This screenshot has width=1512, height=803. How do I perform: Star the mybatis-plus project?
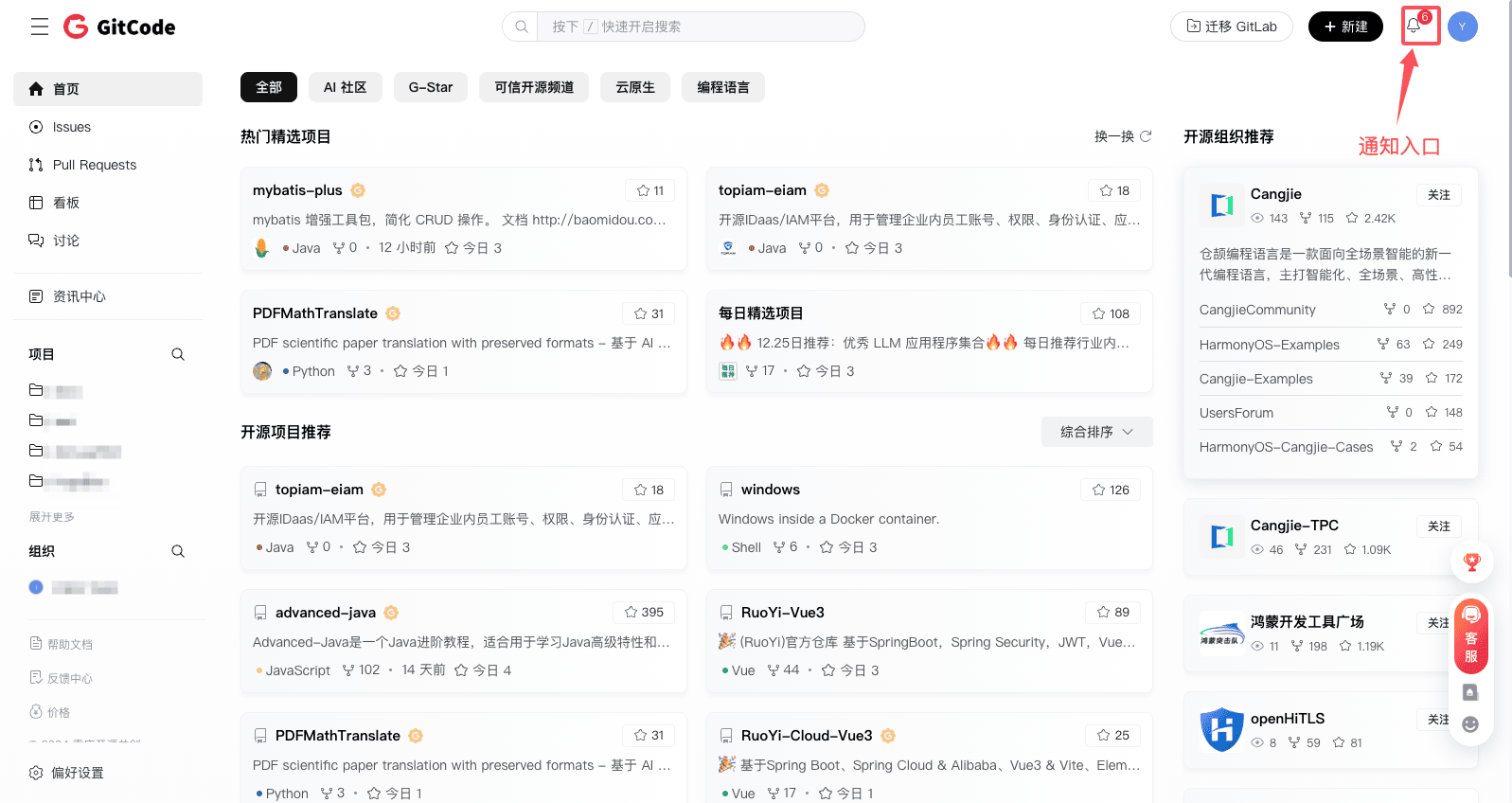650,190
